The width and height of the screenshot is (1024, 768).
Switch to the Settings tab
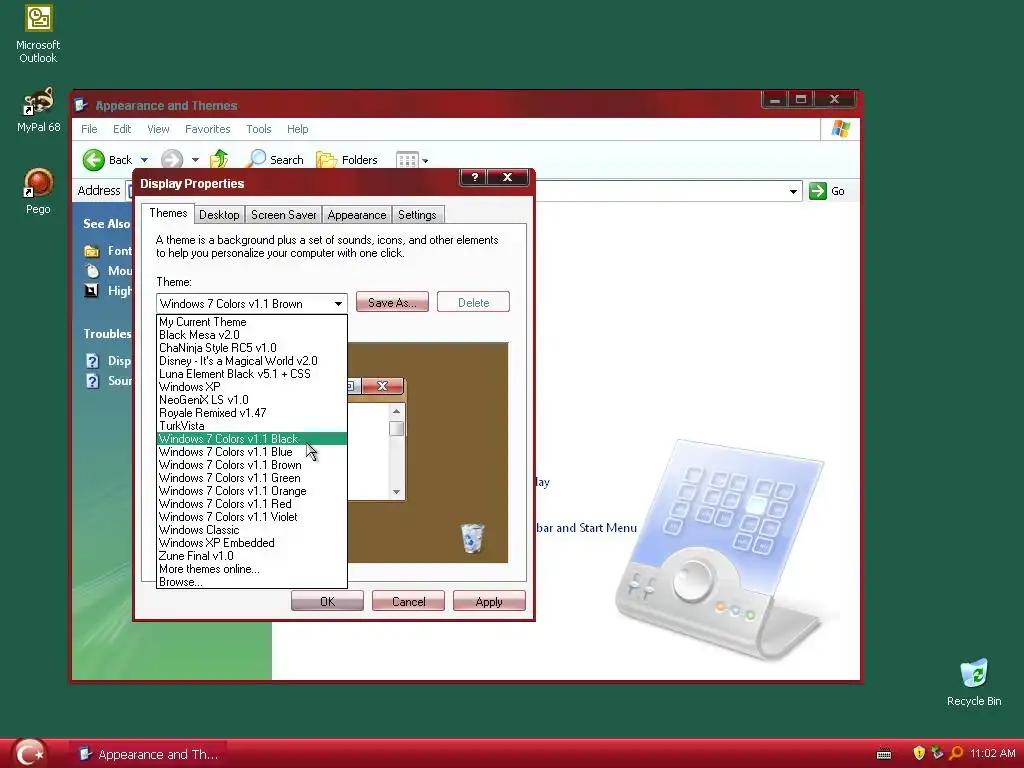(x=417, y=215)
